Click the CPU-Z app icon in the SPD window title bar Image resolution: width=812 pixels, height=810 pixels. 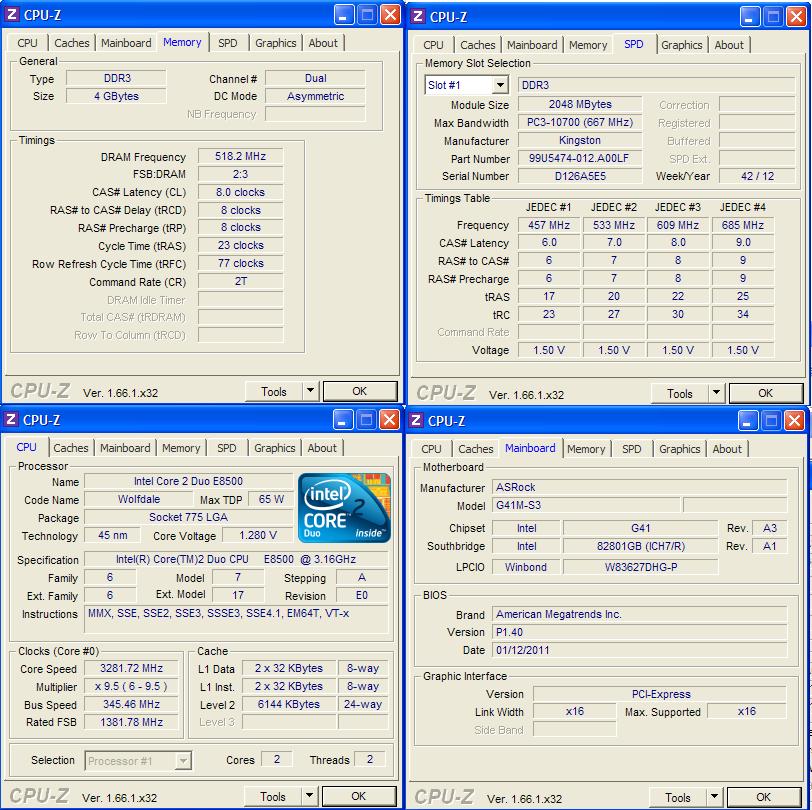418,17
